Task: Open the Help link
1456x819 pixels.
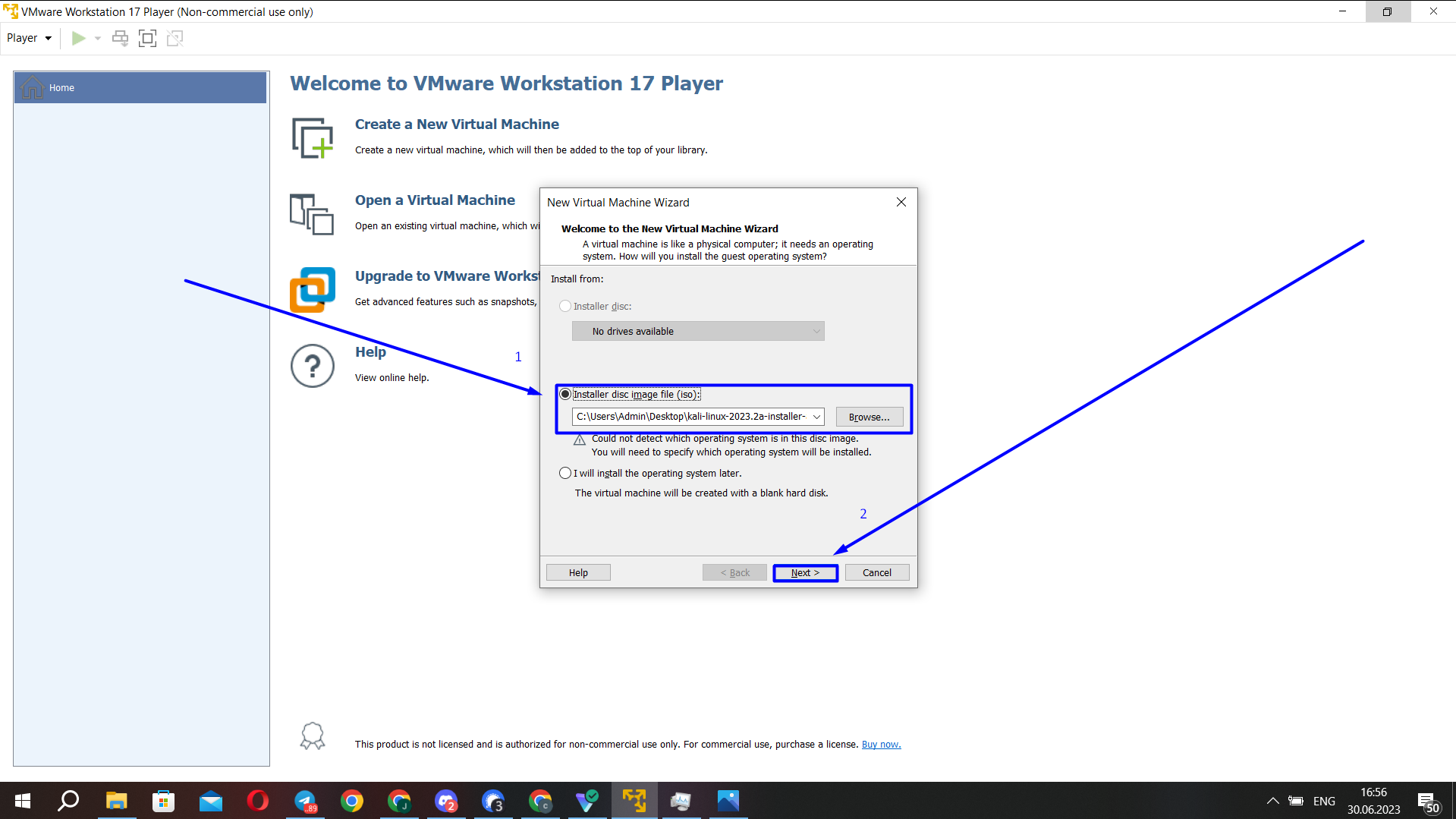Action: click(x=370, y=351)
